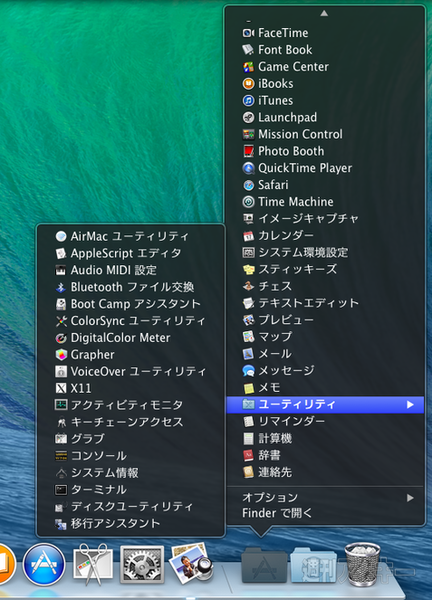Click the リマインダー icon
Image resolution: width=432 pixels, height=600 pixels.
248,422
